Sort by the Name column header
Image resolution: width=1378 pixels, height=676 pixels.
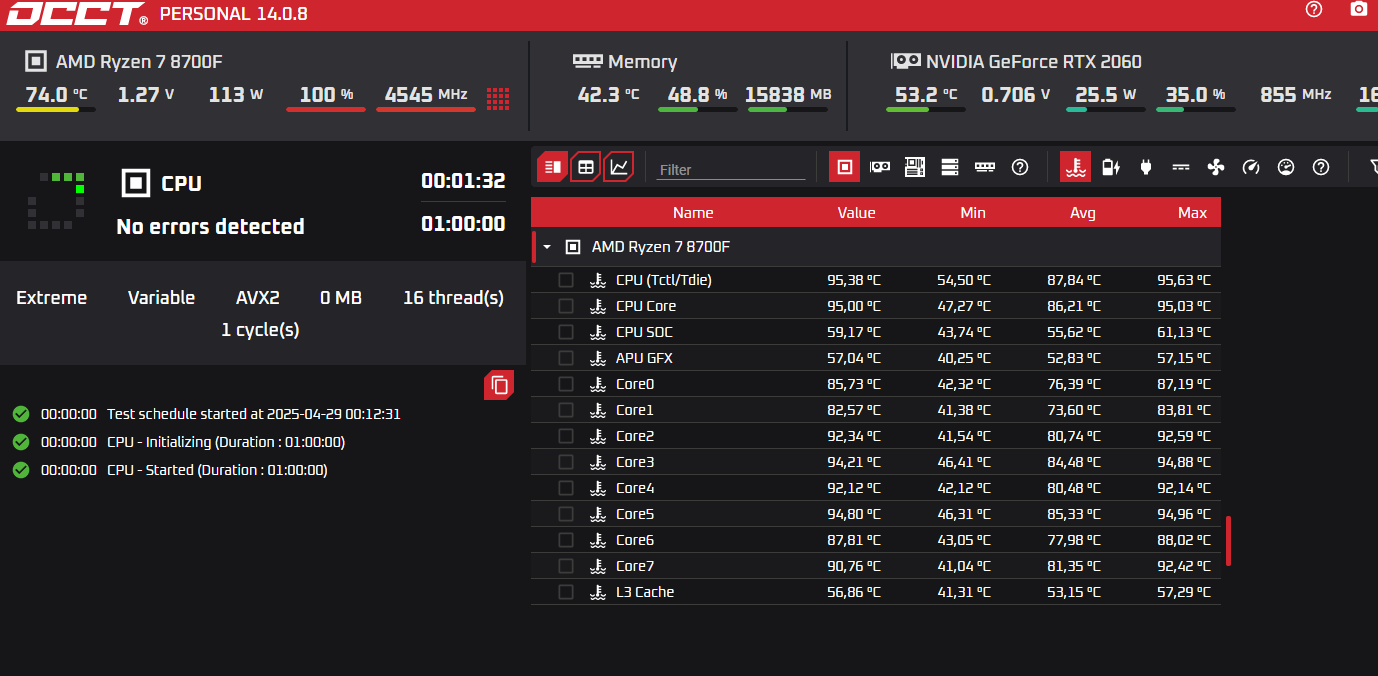click(693, 212)
